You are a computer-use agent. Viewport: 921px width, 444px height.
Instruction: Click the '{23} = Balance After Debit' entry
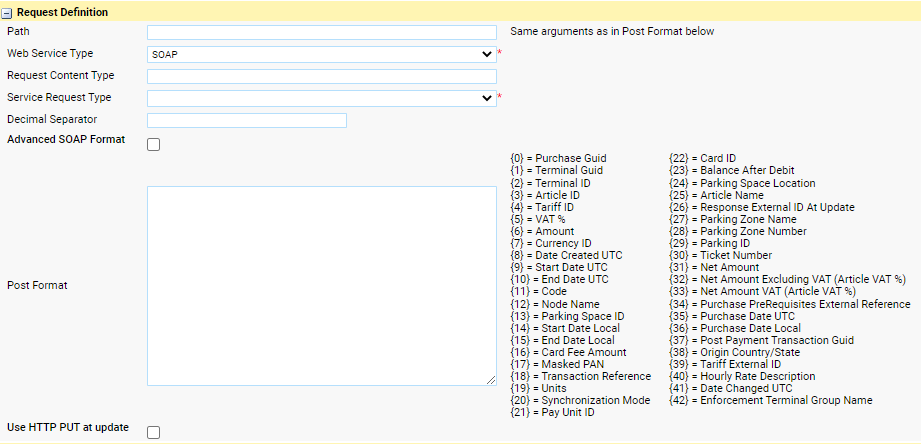[x=732, y=170]
